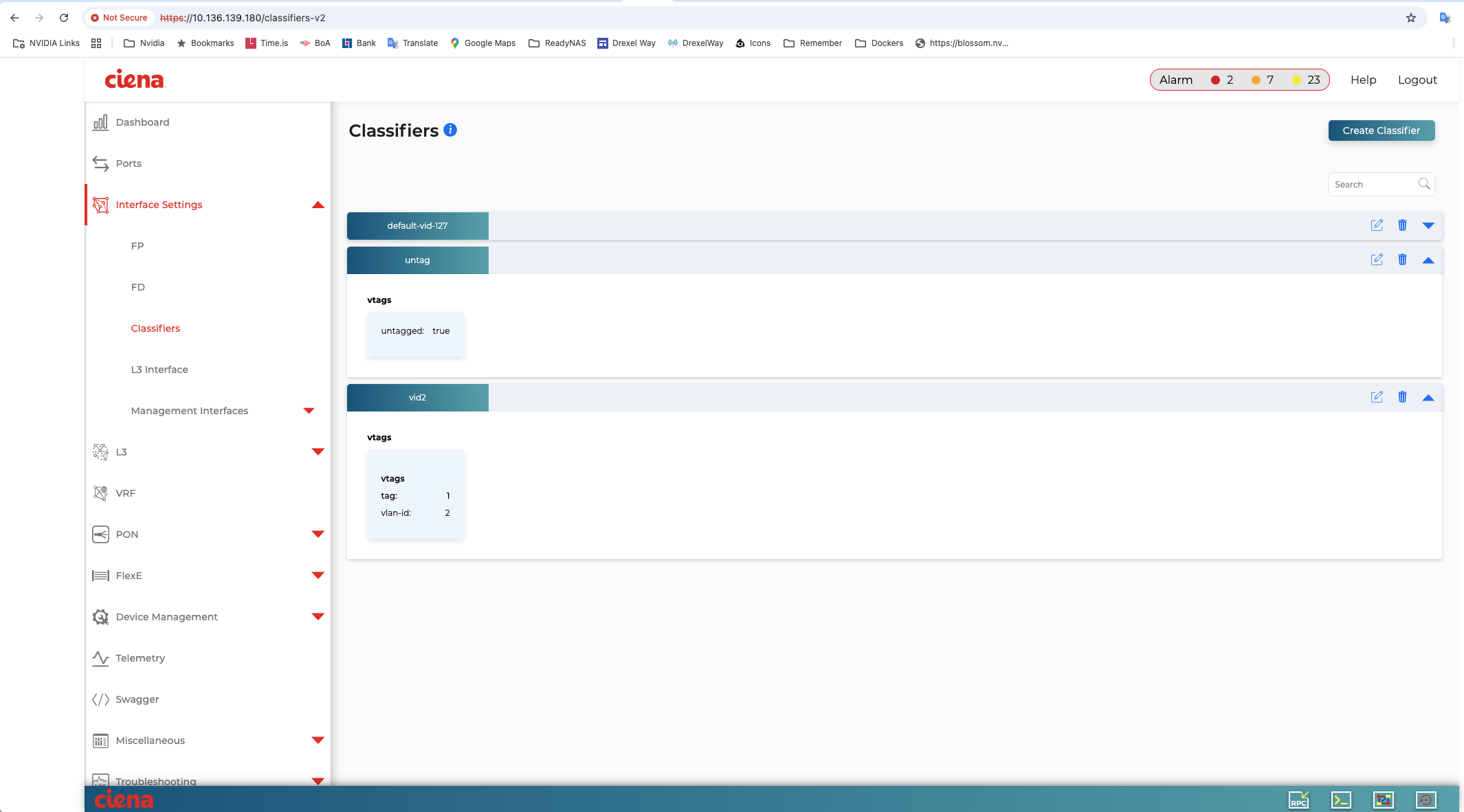This screenshot has width=1464, height=812.
Task: Click the footer history clock icon
Action: 1426,800
